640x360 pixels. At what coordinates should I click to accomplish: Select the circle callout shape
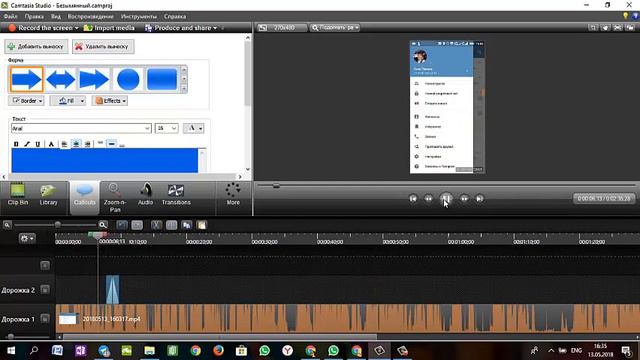tap(128, 79)
